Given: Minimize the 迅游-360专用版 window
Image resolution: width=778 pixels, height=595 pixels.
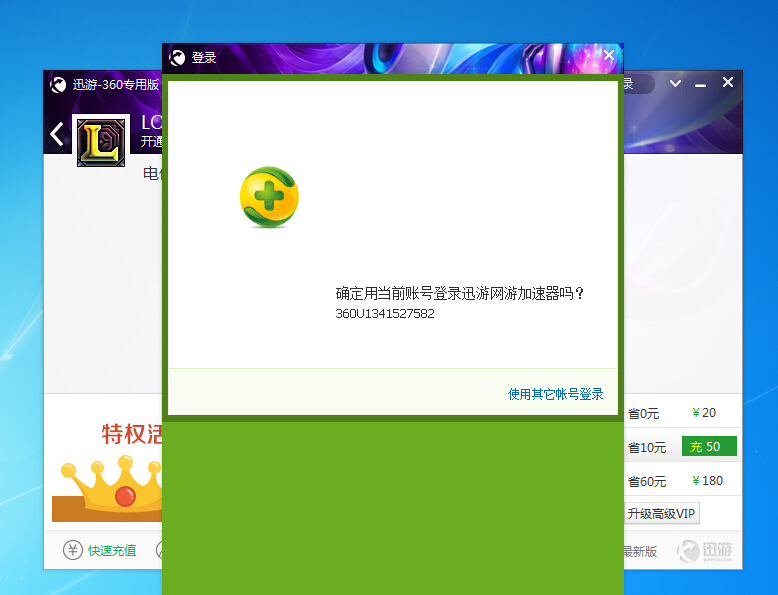Looking at the screenshot, I should (700, 85).
